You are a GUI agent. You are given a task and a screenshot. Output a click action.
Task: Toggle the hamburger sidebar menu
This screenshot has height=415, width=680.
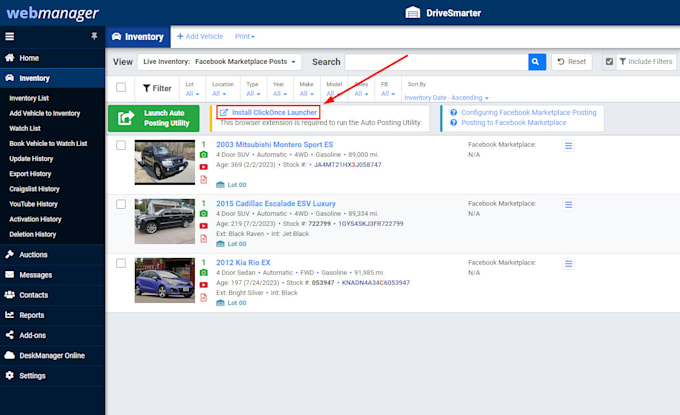(10, 36)
